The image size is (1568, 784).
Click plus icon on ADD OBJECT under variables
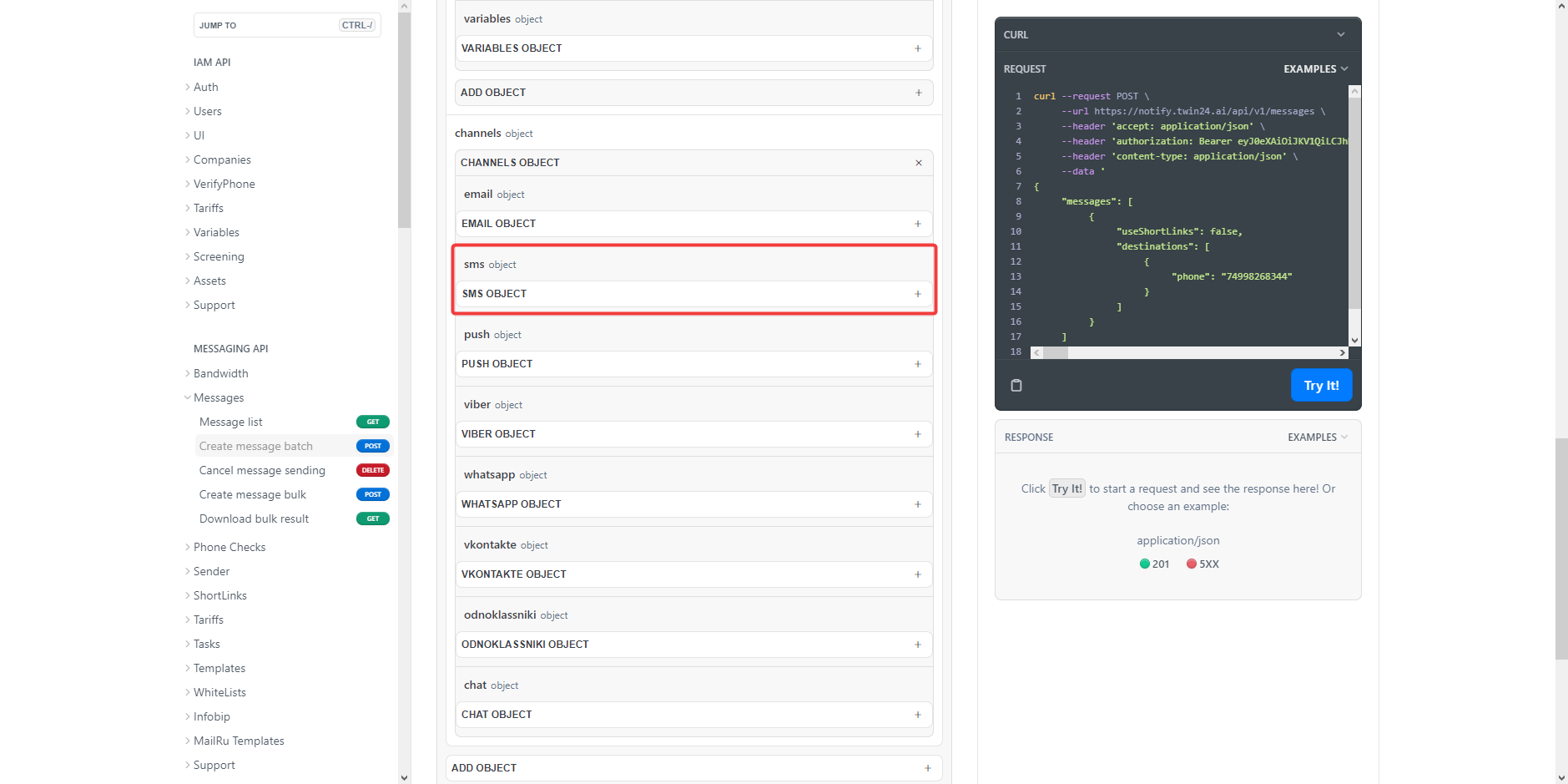click(x=918, y=93)
